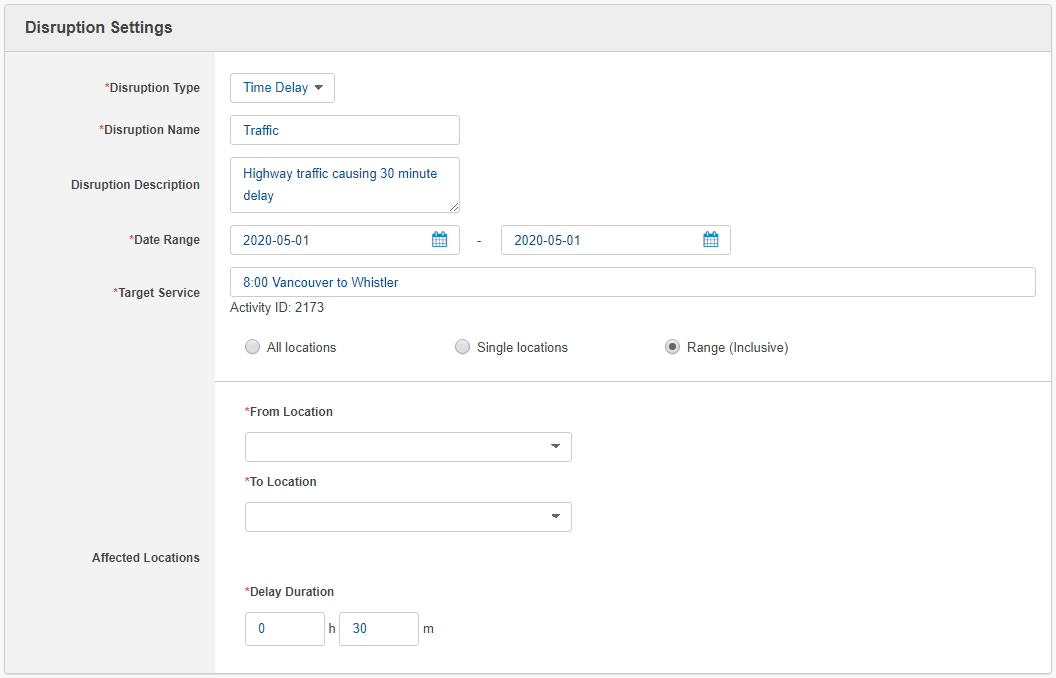The height and width of the screenshot is (678, 1056).
Task: Open the Disruption Type Time Delay dropdown
Action: [x=282, y=88]
